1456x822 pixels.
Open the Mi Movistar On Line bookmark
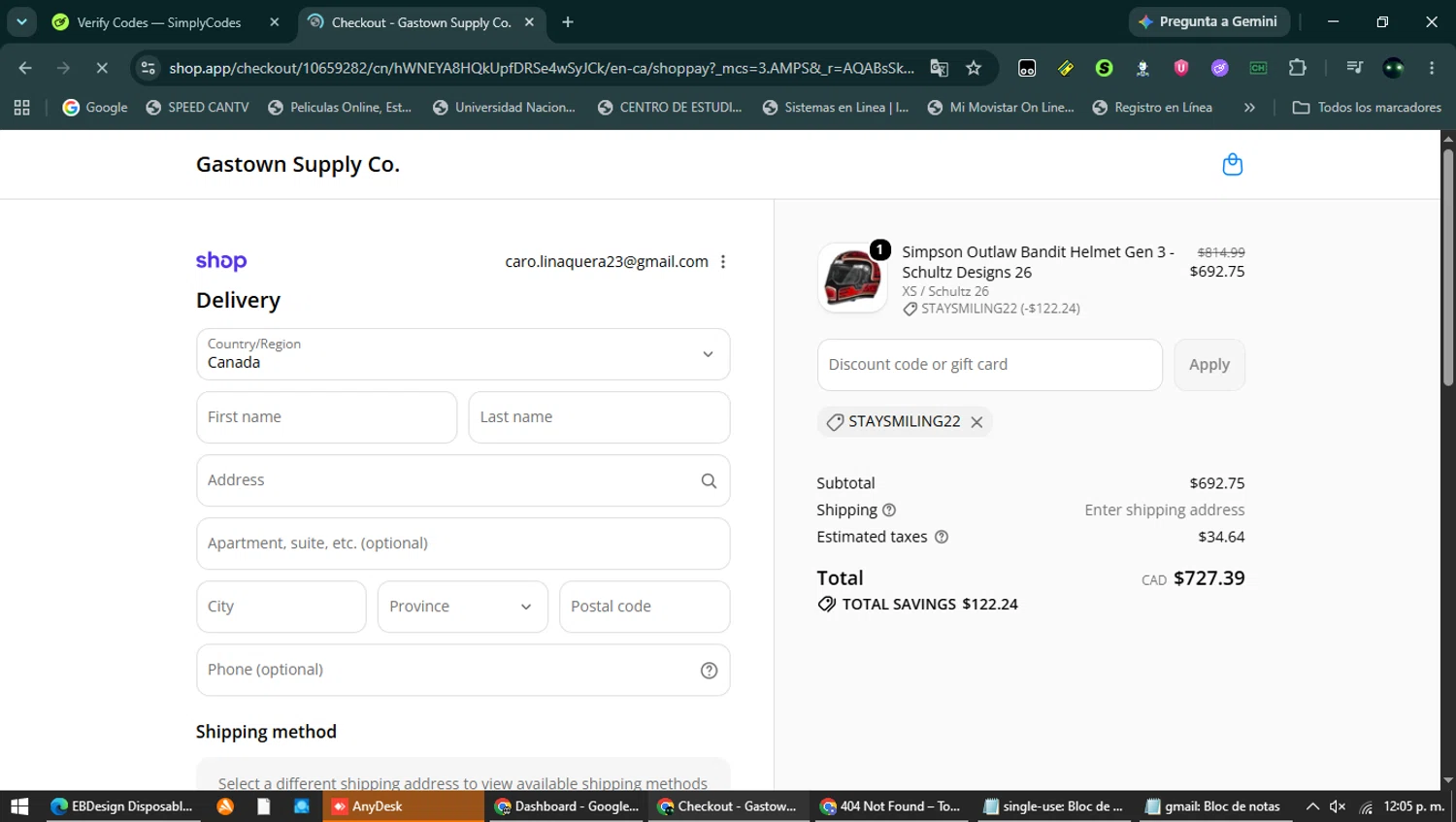click(1001, 108)
